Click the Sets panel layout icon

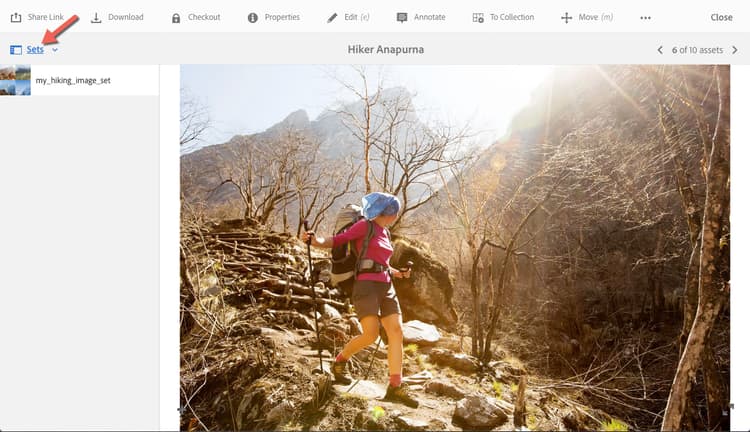(x=16, y=50)
